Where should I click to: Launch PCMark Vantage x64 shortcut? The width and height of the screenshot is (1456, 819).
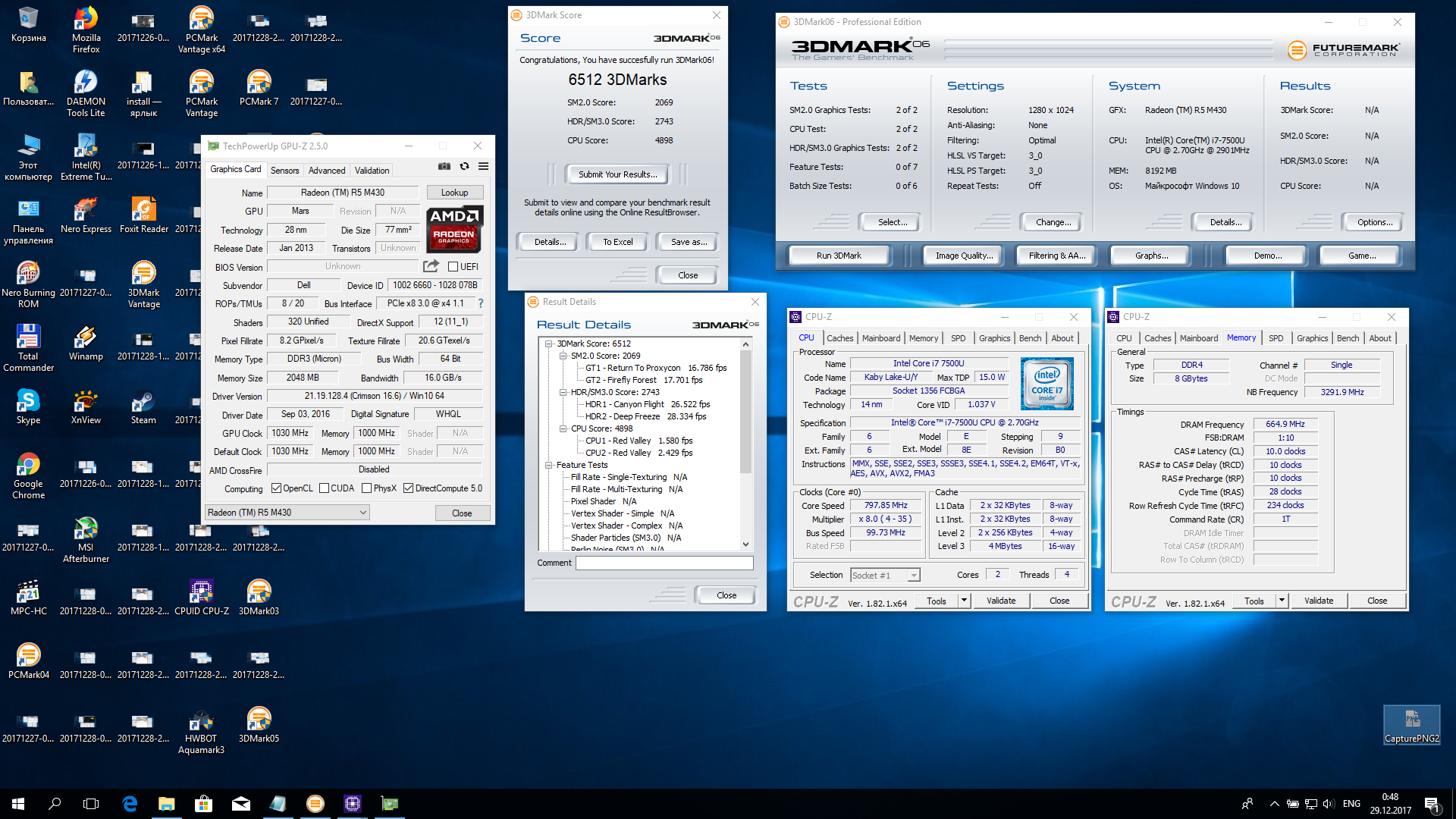tap(201, 29)
